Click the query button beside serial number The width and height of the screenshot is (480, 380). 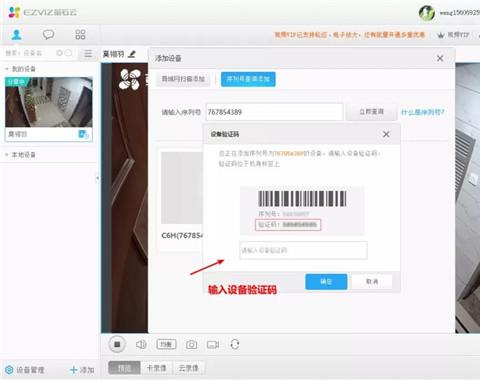coord(371,112)
